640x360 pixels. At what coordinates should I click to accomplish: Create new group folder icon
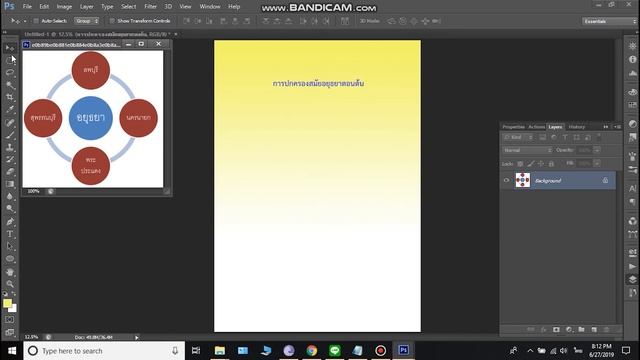581,329
